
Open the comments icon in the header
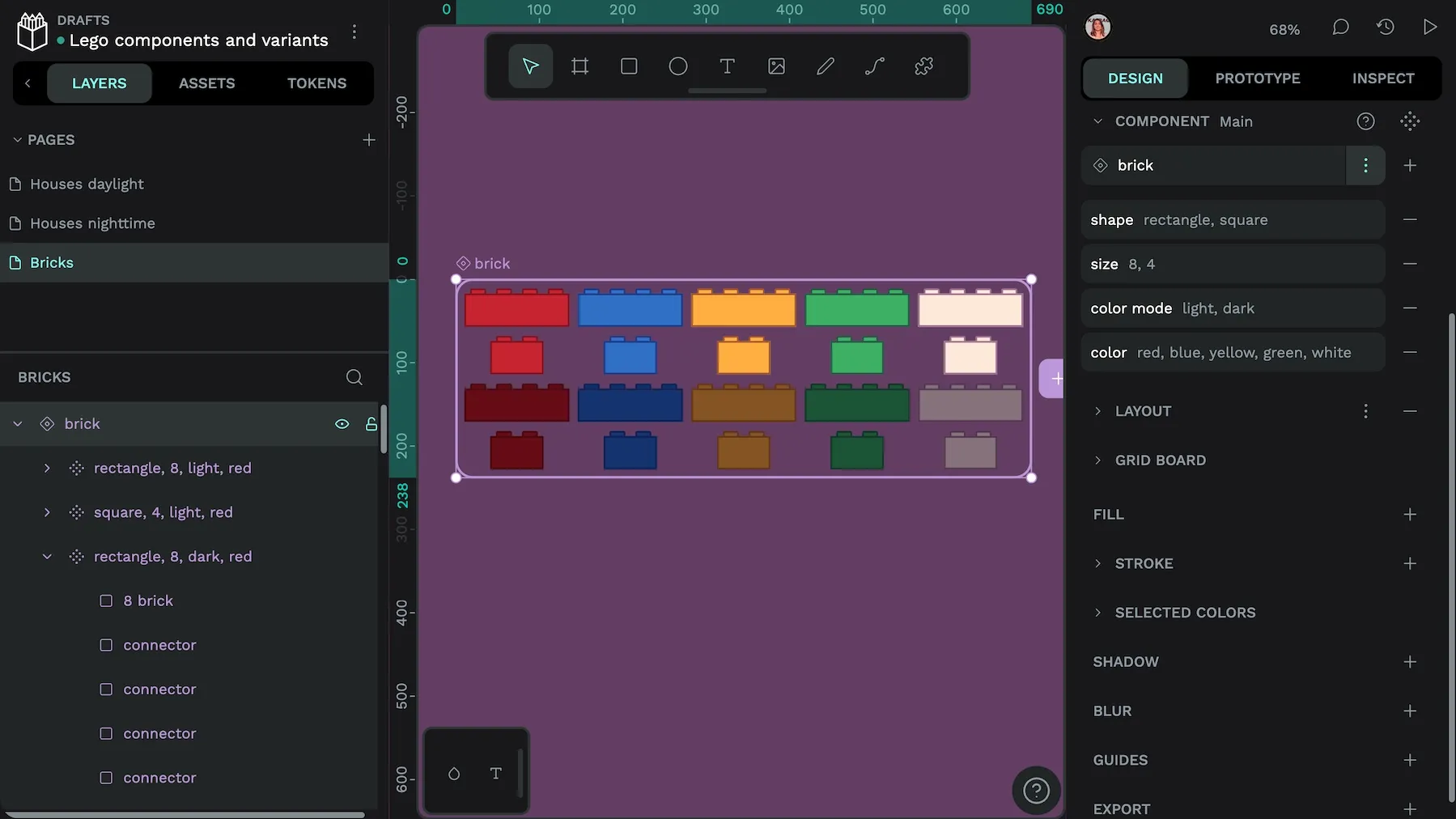1340,27
